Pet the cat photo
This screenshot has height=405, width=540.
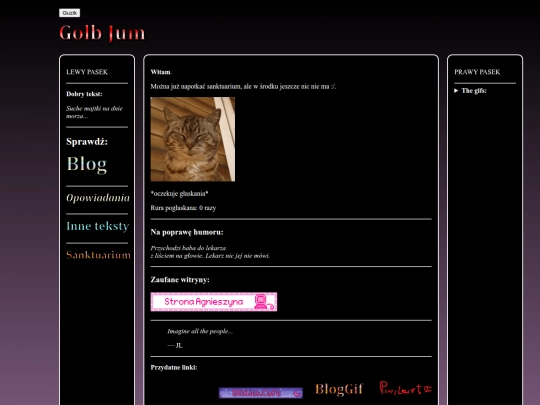pyautogui.click(x=193, y=139)
